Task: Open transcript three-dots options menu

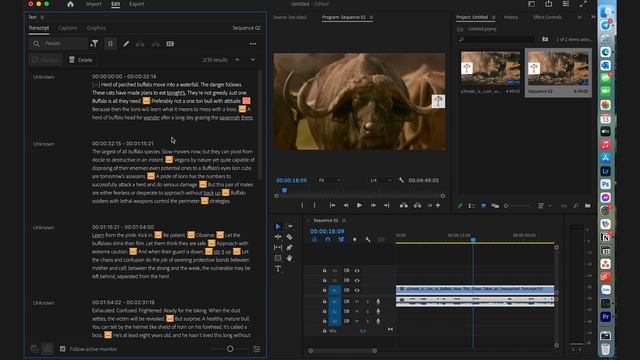Action: point(253,44)
